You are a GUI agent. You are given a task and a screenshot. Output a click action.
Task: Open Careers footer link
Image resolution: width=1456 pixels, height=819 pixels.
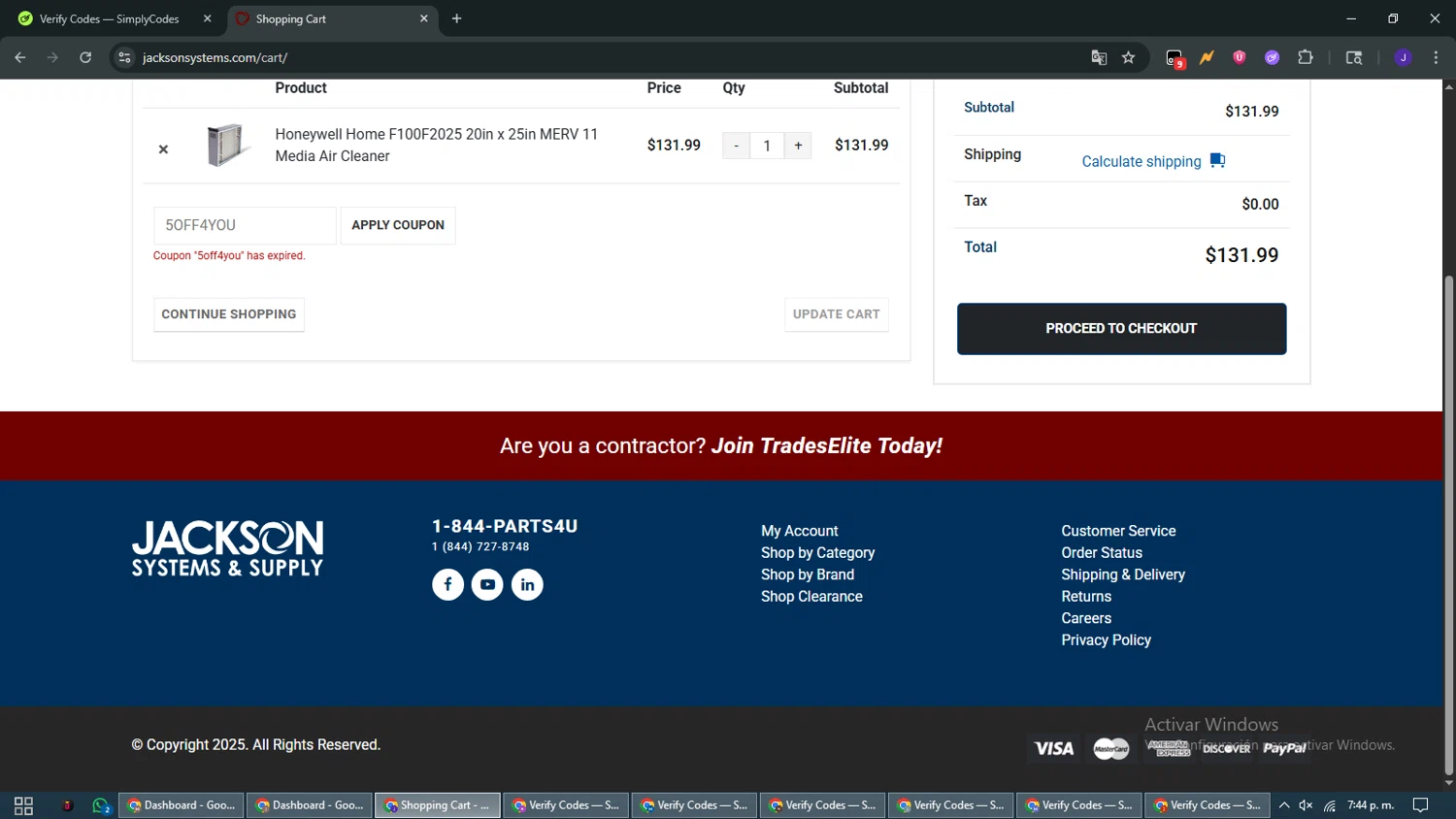(1086, 618)
